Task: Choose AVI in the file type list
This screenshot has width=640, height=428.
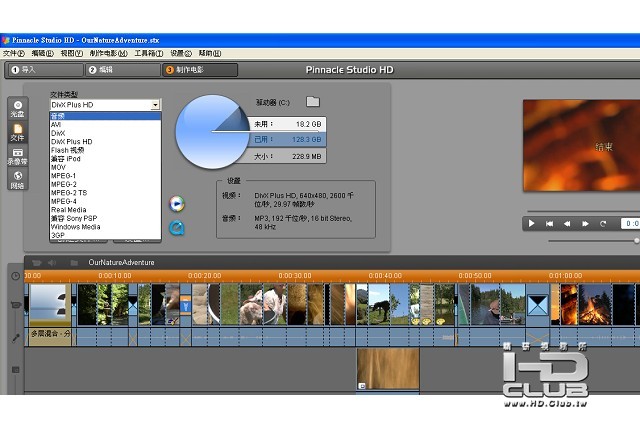Action: pyautogui.click(x=105, y=125)
